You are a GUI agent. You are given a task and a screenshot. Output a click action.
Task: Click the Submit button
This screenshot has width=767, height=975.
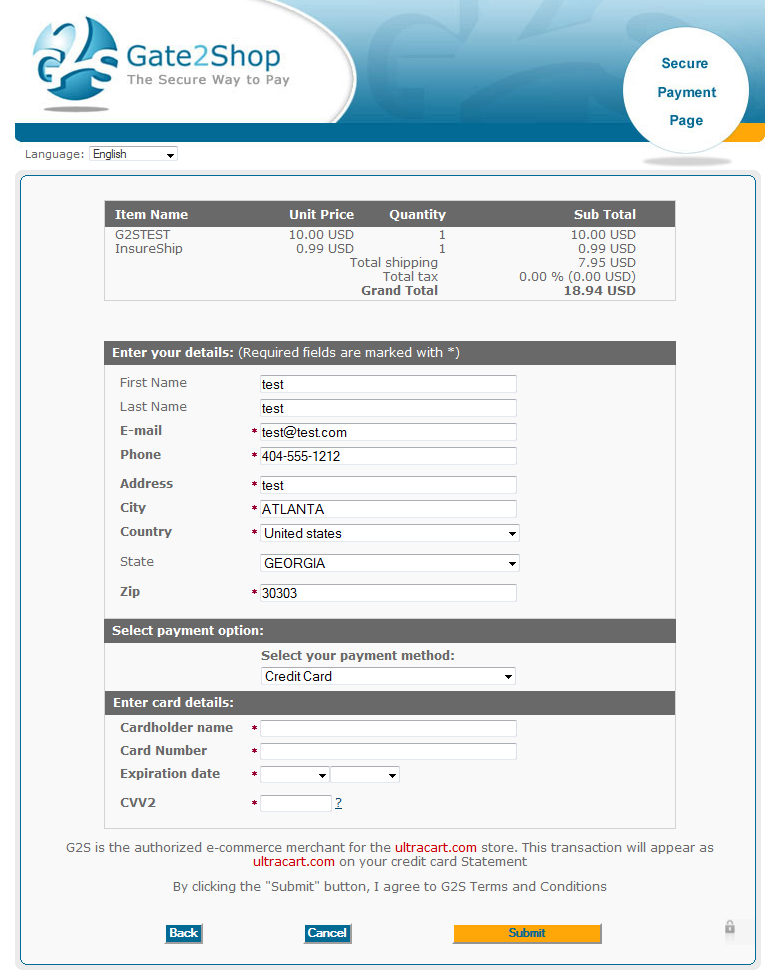point(527,933)
